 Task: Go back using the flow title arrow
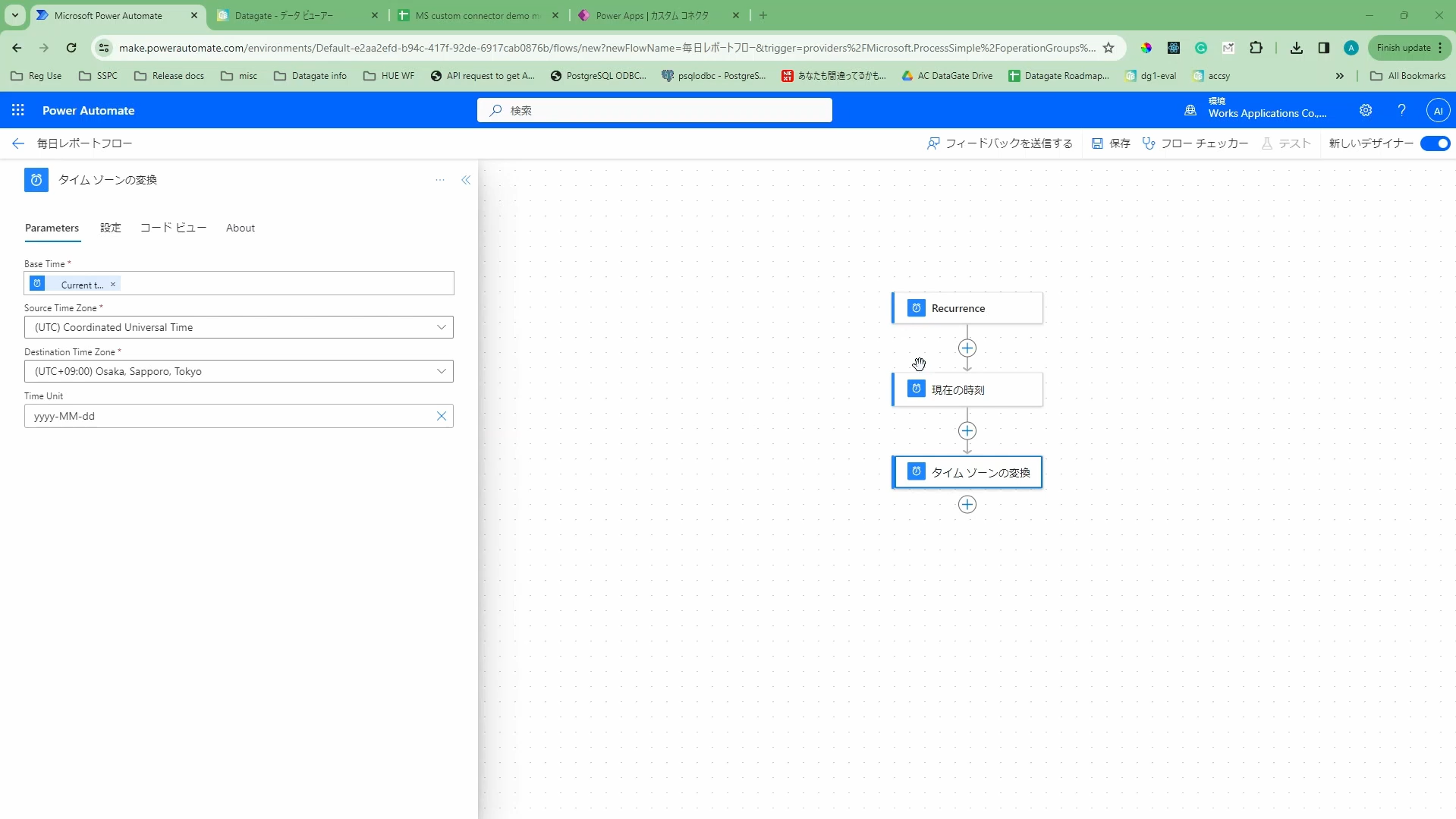pos(18,143)
